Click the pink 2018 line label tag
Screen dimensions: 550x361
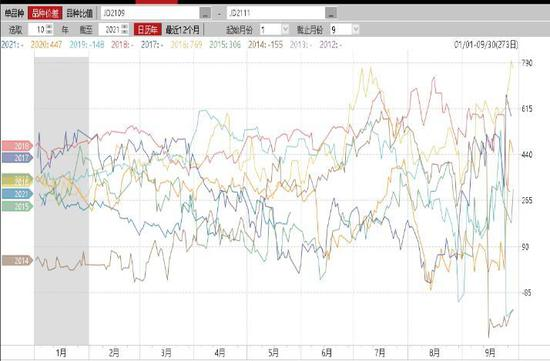[18, 146]
